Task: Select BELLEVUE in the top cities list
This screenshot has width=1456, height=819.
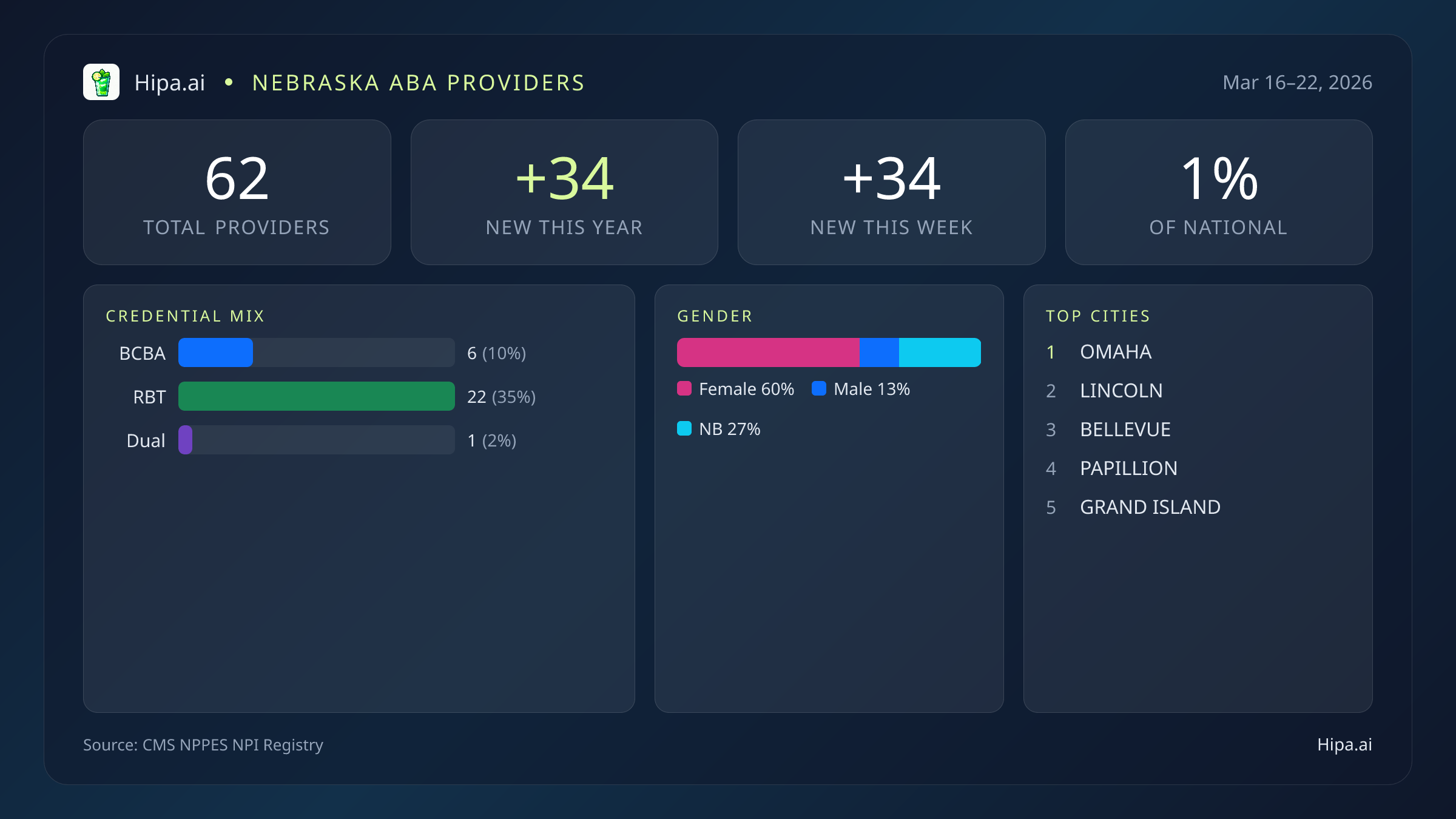Action: click(x=1125, y=430)
